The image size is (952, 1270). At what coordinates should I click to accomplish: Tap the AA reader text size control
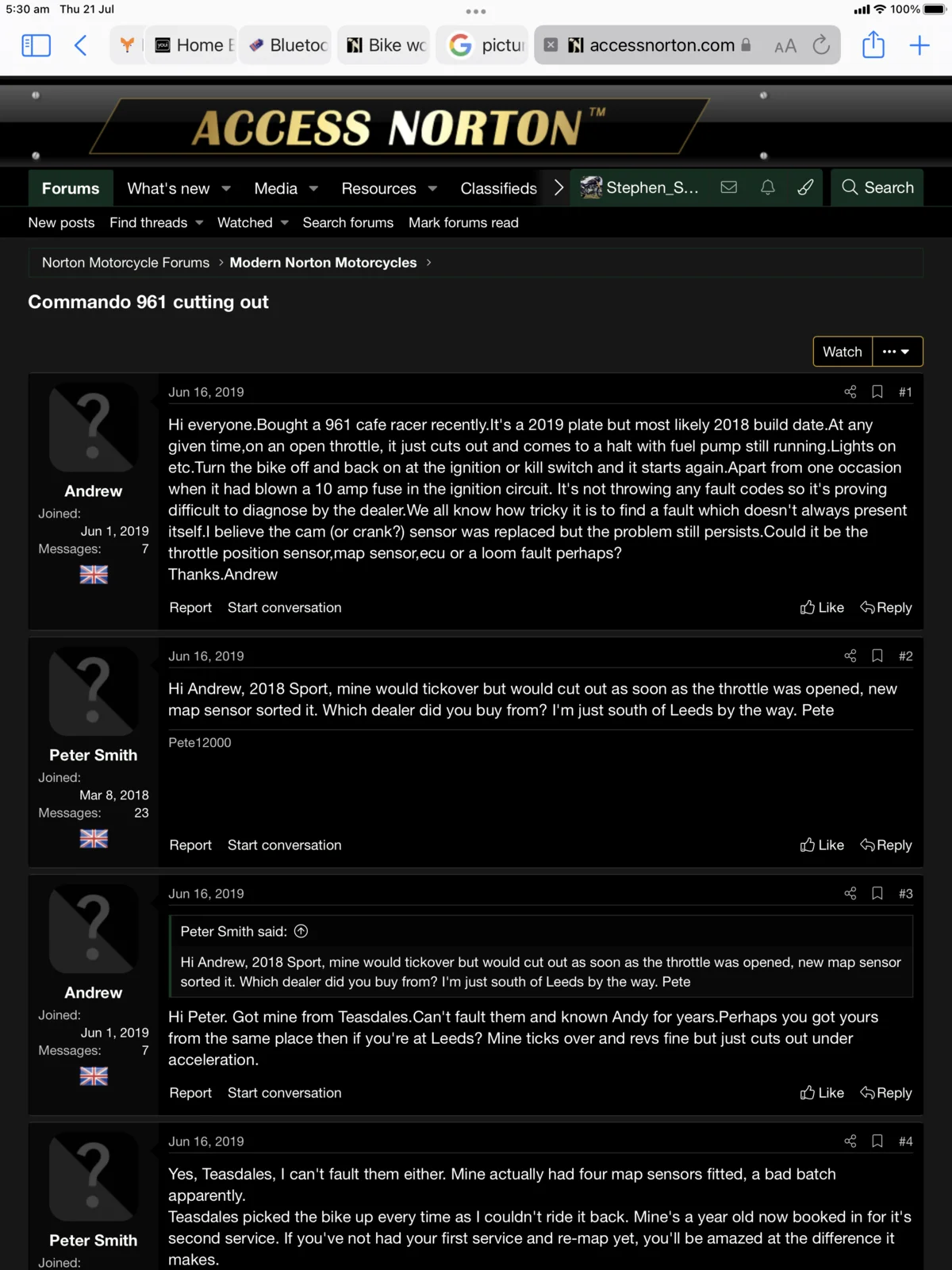(x=785, y=46)
